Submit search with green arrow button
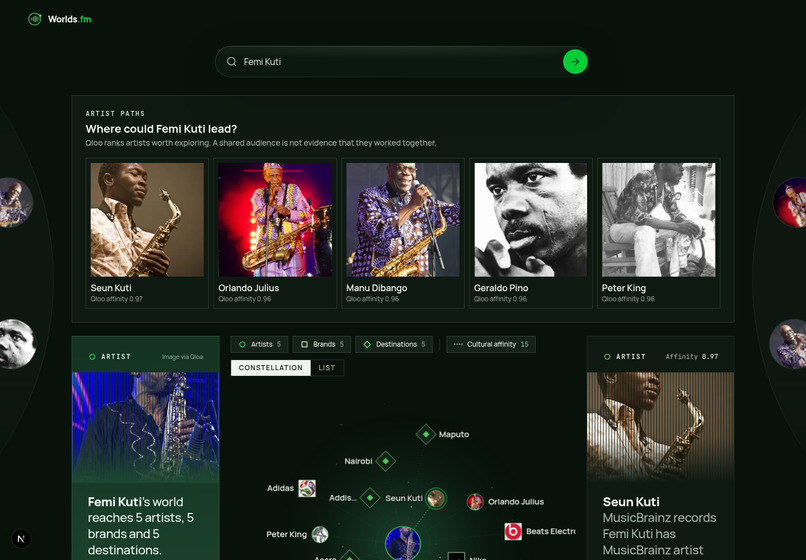Viewport: 806px width, 560px height. click(x=575, y=62)
